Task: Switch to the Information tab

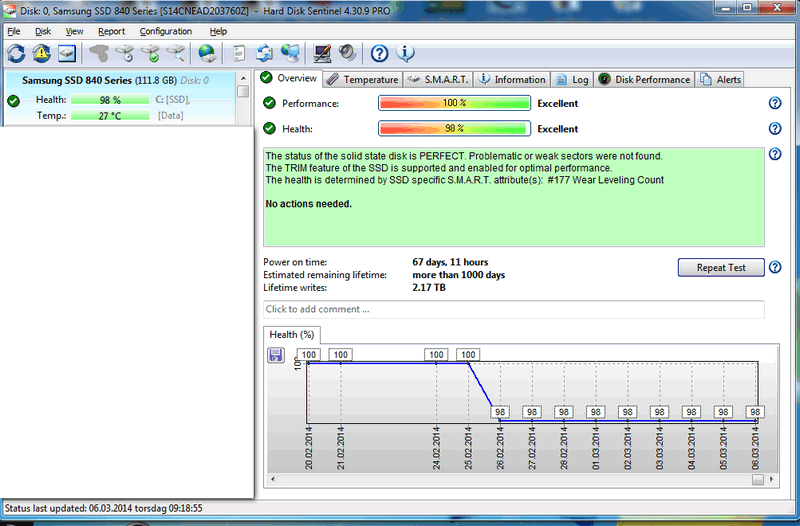Action: tap(512, 80)
